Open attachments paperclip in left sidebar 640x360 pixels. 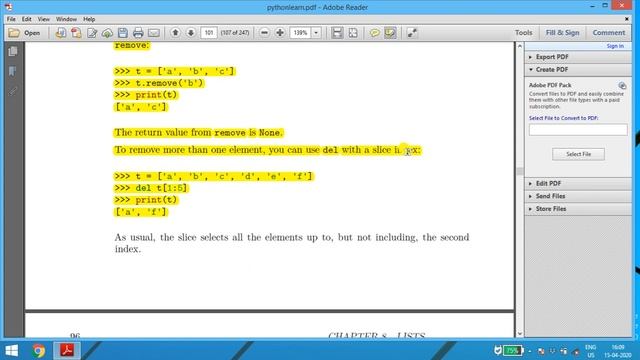click(13, 91)
